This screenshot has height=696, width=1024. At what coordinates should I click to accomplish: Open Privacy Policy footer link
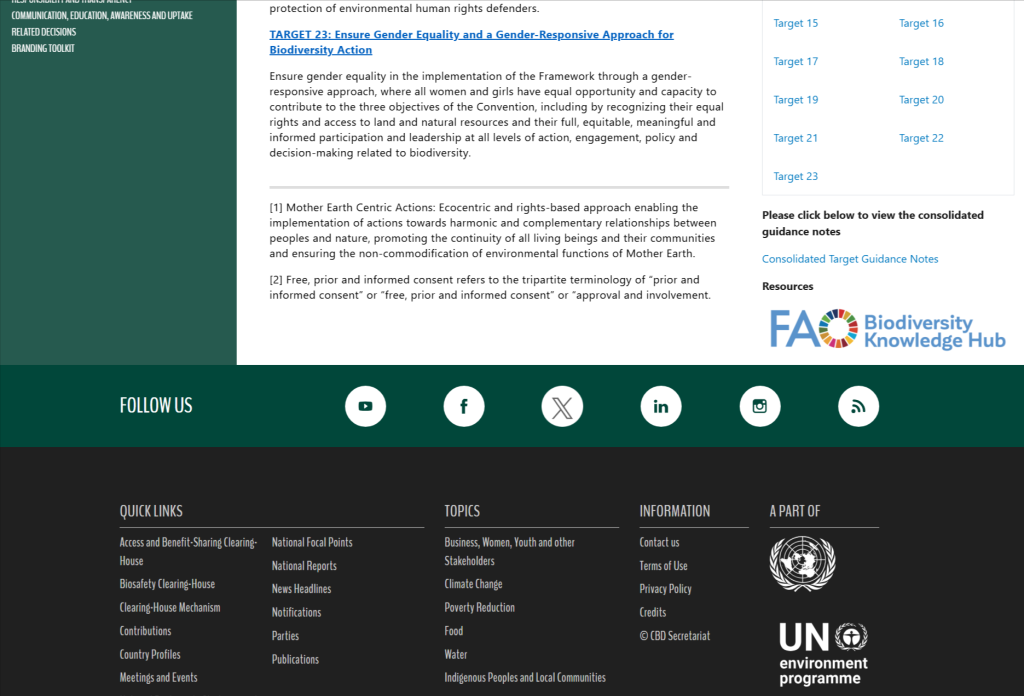tap(665, 589)
